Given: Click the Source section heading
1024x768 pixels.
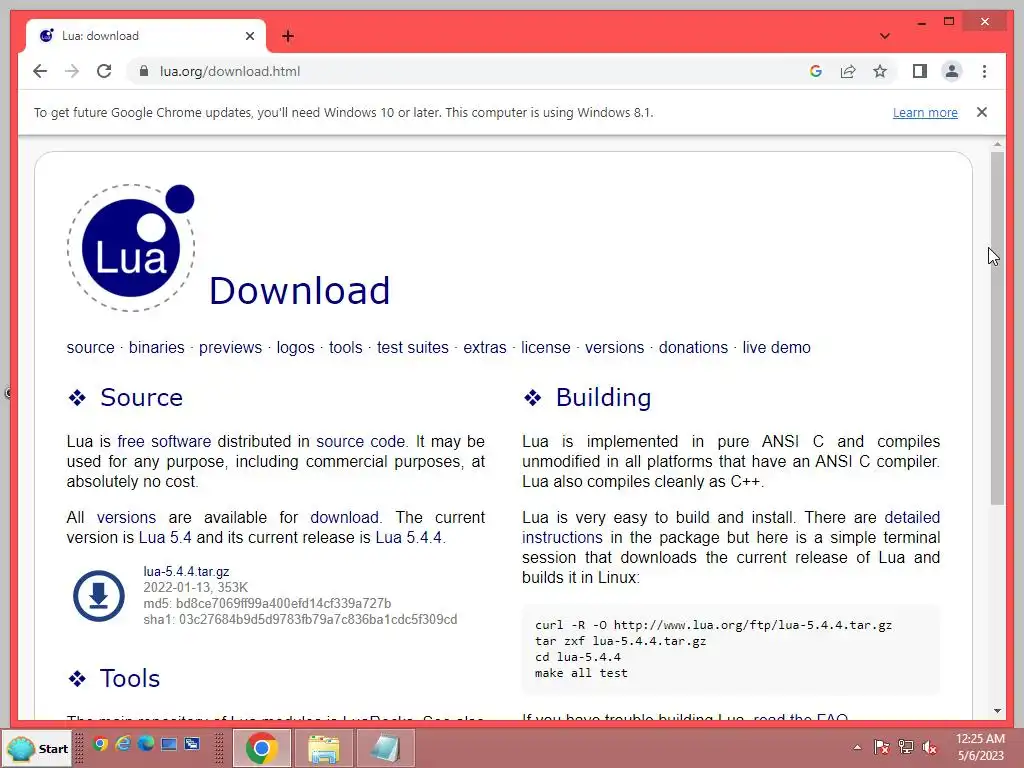Looking at the screenshot, I should pyautogui.click(x=141, y=398).
